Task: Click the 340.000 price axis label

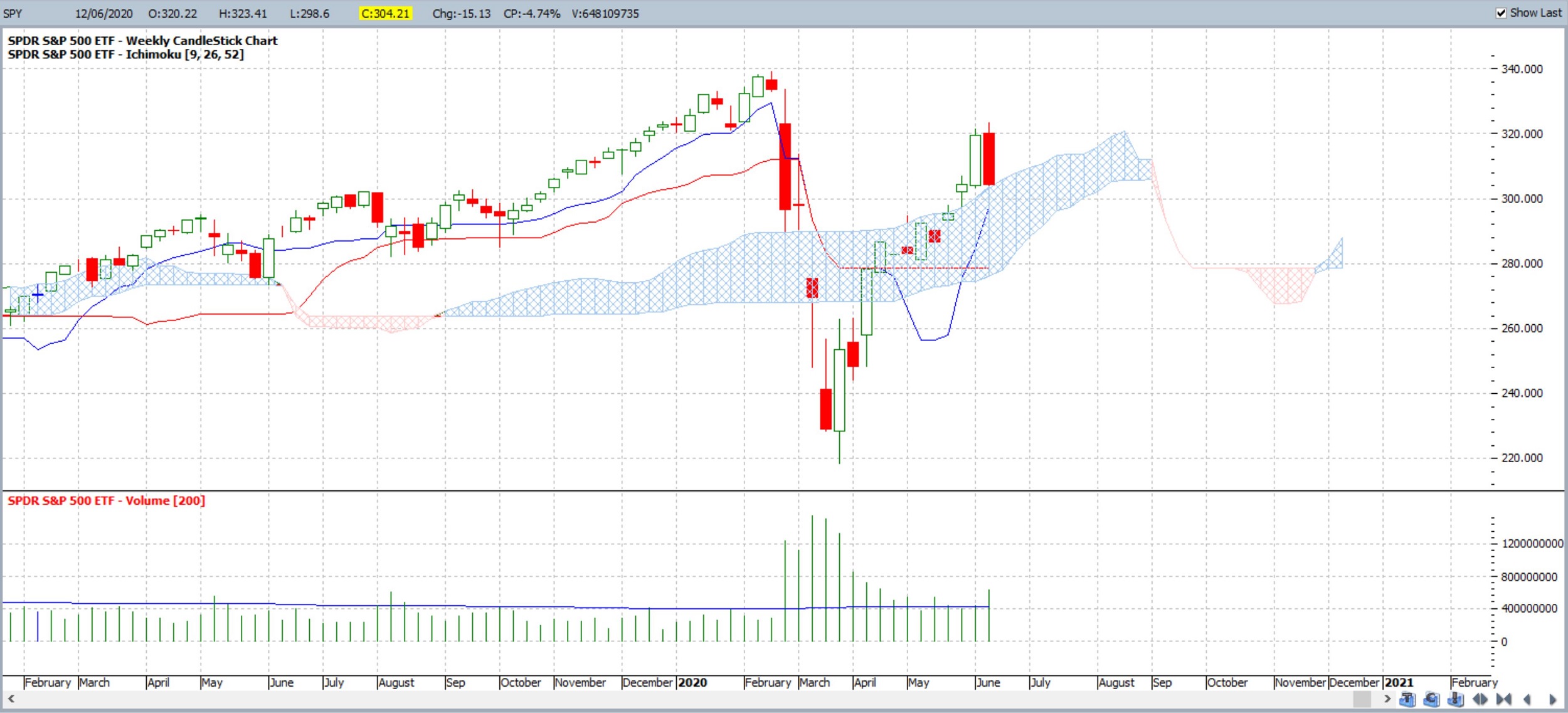Action: tap(1522, 69)
